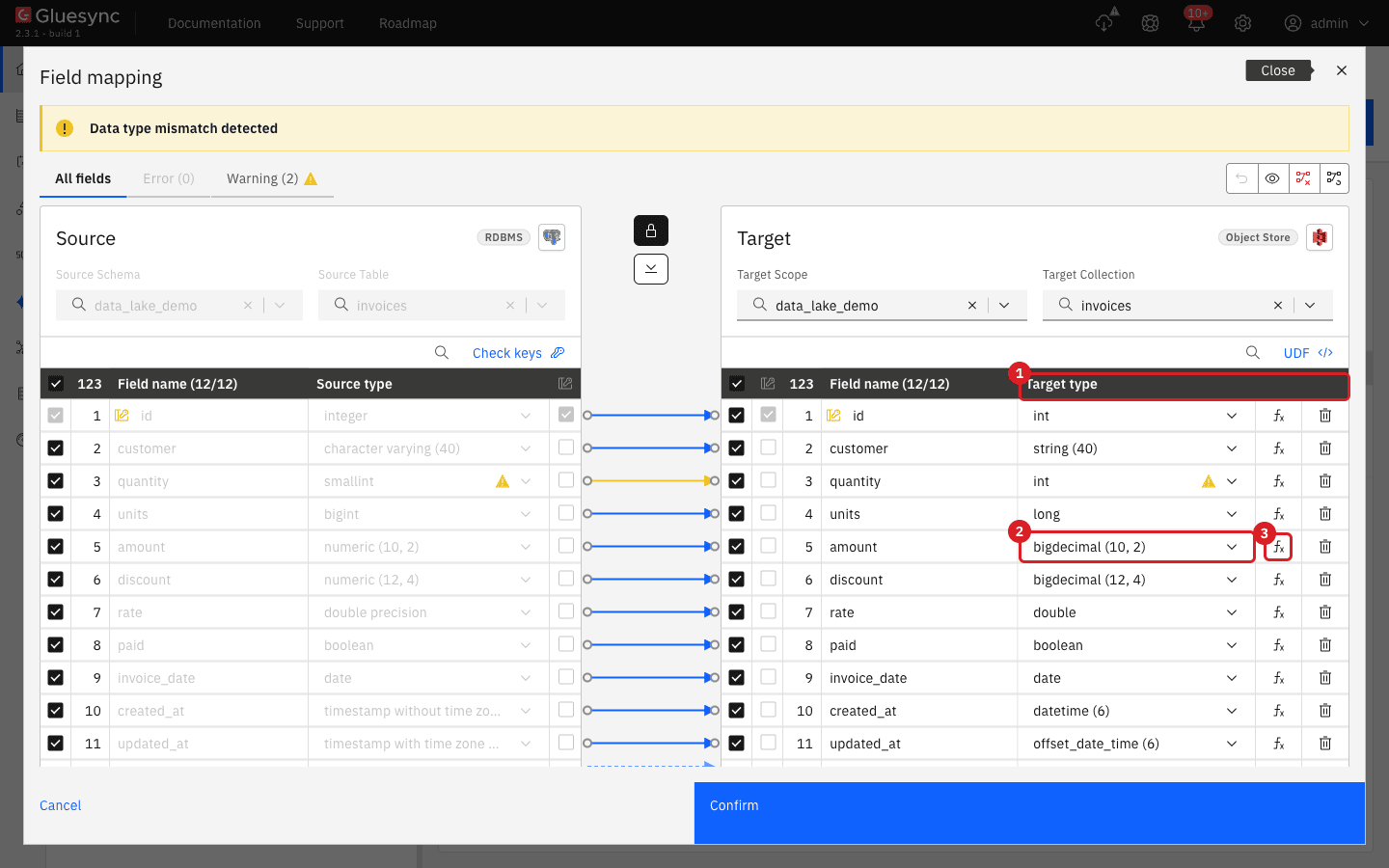Click the red unmap-all fields toolbar icon
This screenshot has width=1389, height=868.
pyautogui.click(x=1303, y=178)
